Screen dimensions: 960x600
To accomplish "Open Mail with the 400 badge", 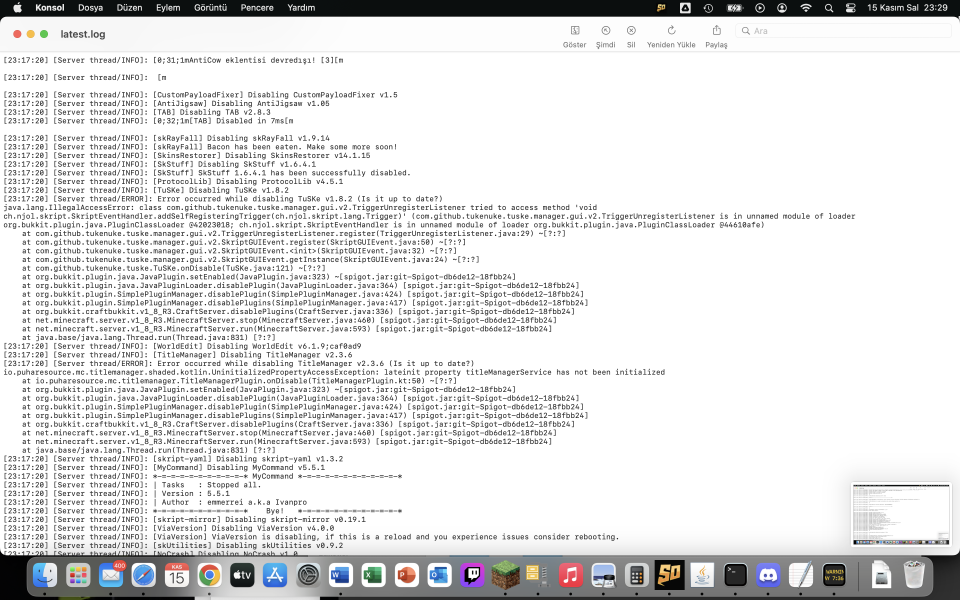I will coord(111,576).
